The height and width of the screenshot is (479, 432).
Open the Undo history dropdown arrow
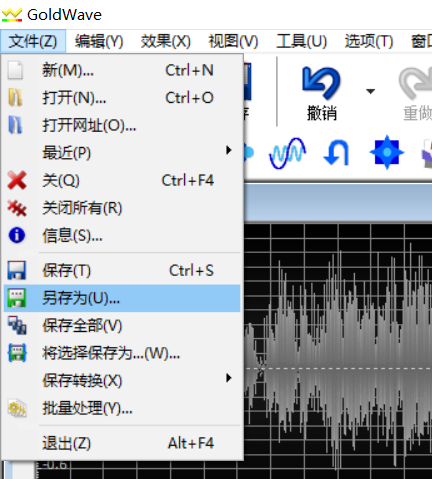[x=370, y=91]
